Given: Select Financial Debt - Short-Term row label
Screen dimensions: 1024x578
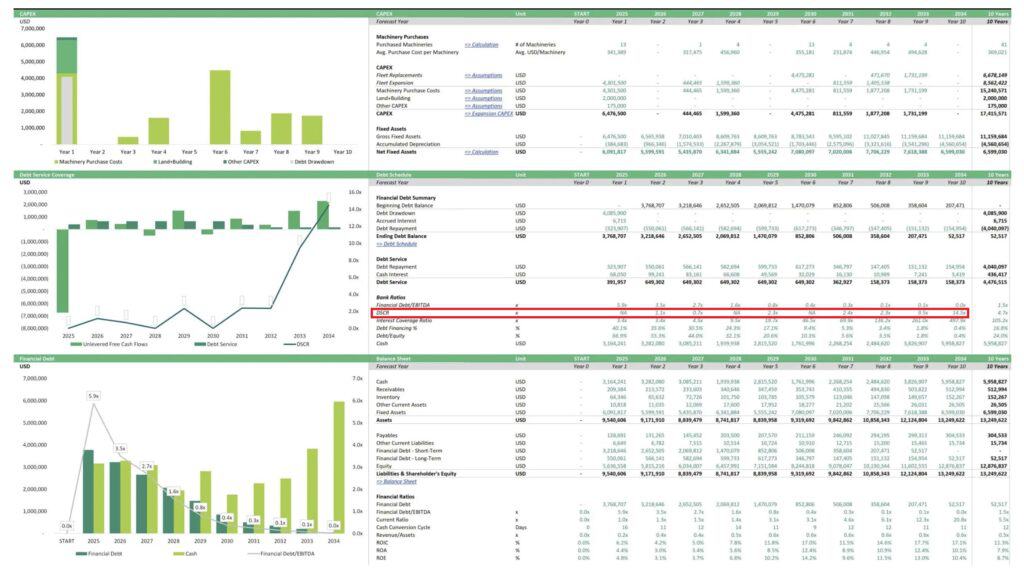Looking at the screenshot, I should point(409,451).
